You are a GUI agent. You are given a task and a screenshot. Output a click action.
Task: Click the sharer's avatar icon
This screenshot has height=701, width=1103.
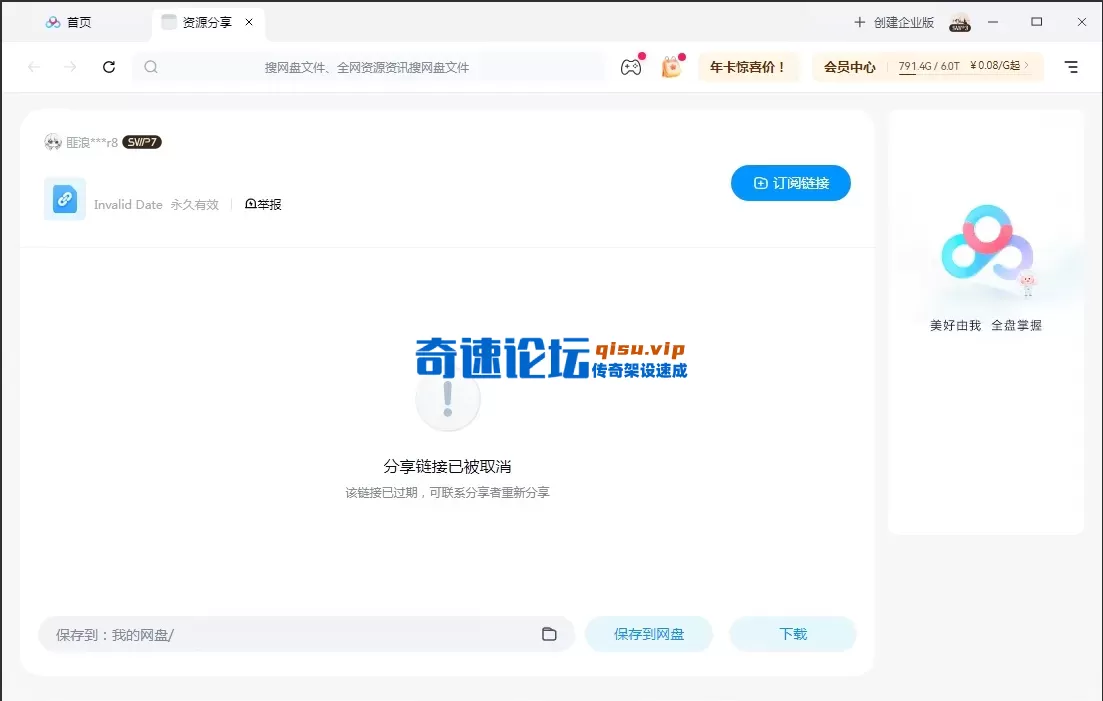(x=53, y=142)
